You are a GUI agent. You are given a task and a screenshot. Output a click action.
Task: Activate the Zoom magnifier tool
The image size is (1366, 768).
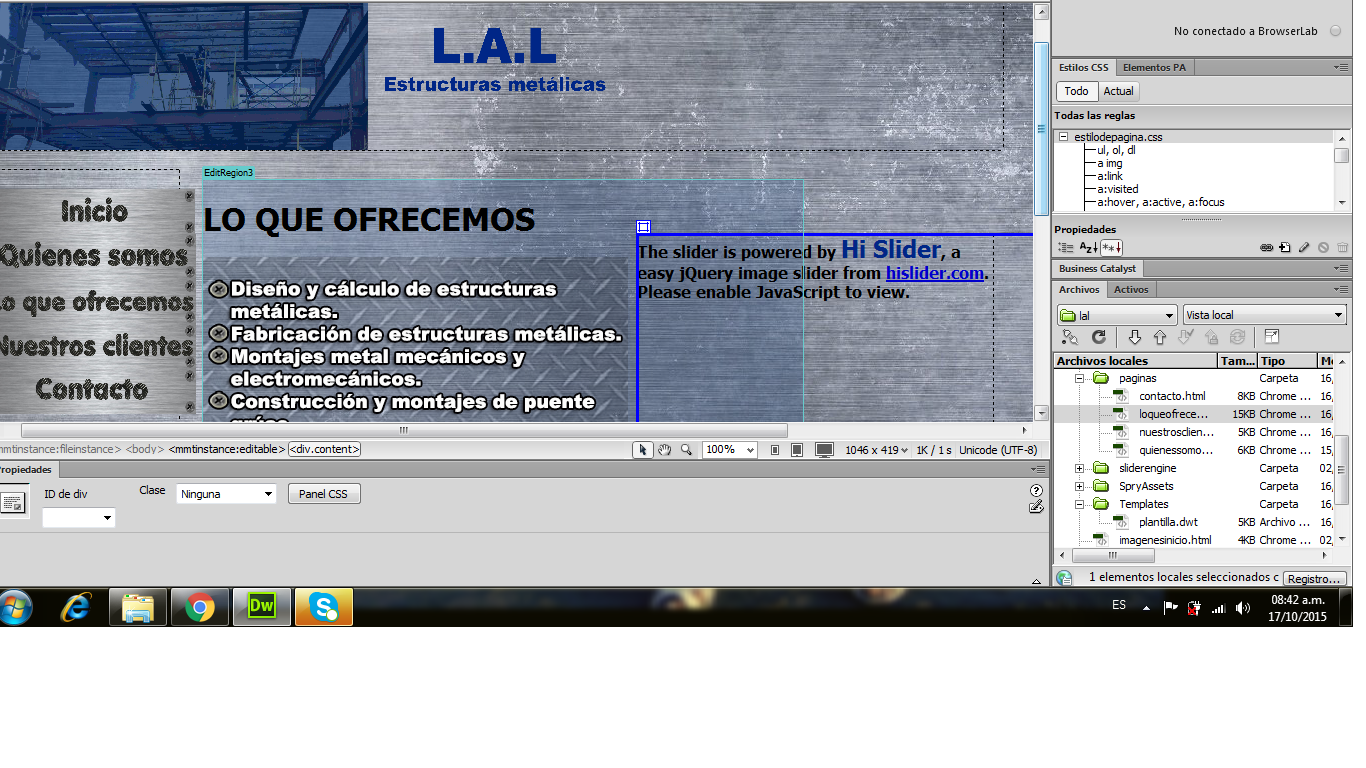point(686,450)
